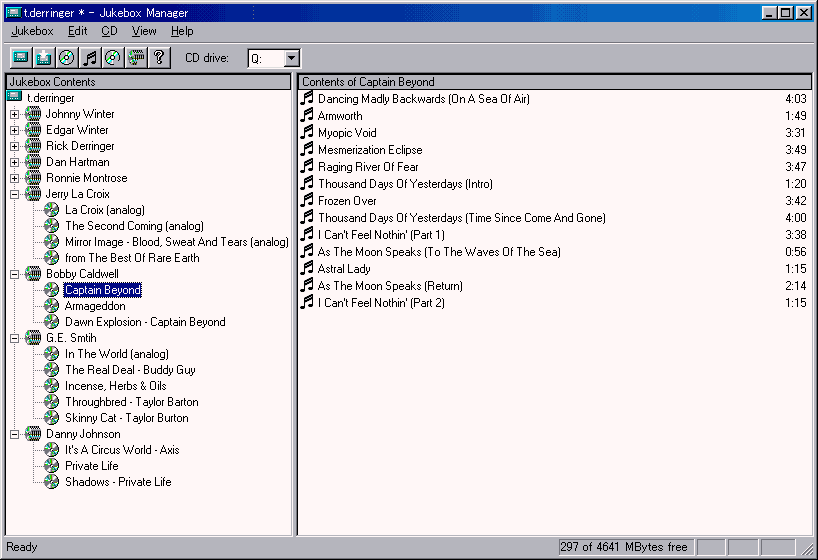Click the Jukebox Contents column header
This screenshot has height=560, width=818.
(x=150, y=82)
